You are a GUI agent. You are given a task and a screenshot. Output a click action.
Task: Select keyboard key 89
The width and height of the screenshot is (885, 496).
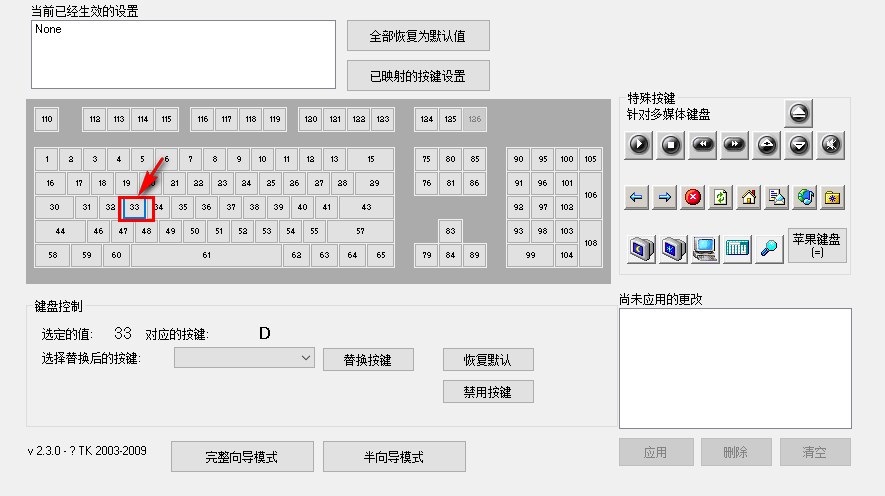475,255
